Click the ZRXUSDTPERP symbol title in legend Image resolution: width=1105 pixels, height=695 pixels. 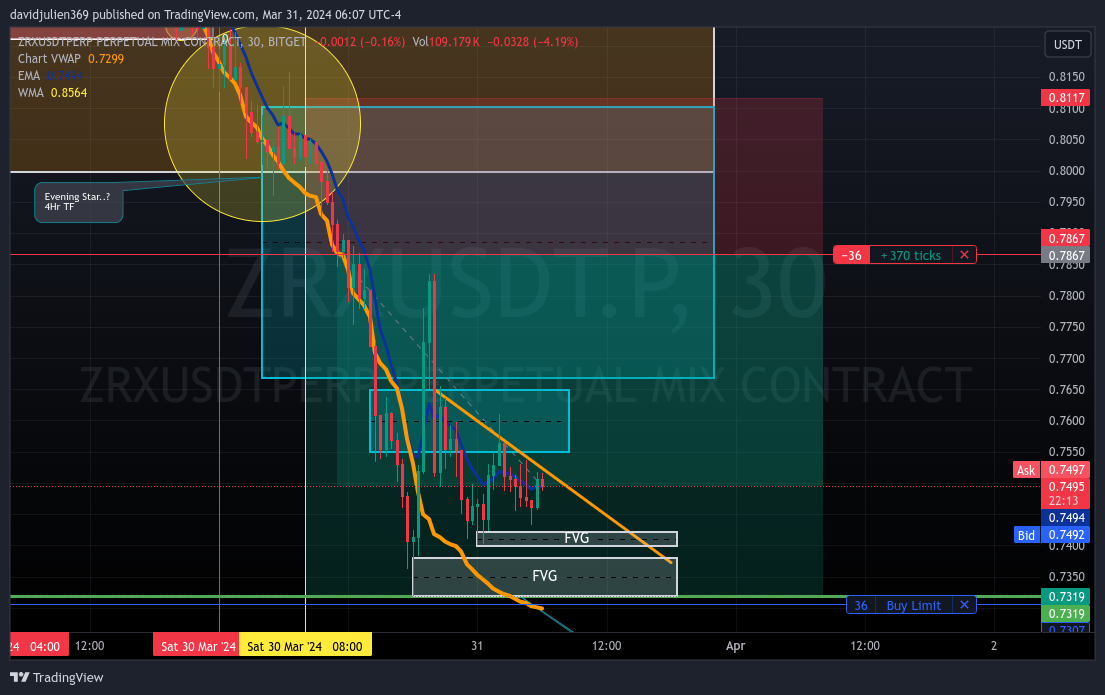[161, 42]
